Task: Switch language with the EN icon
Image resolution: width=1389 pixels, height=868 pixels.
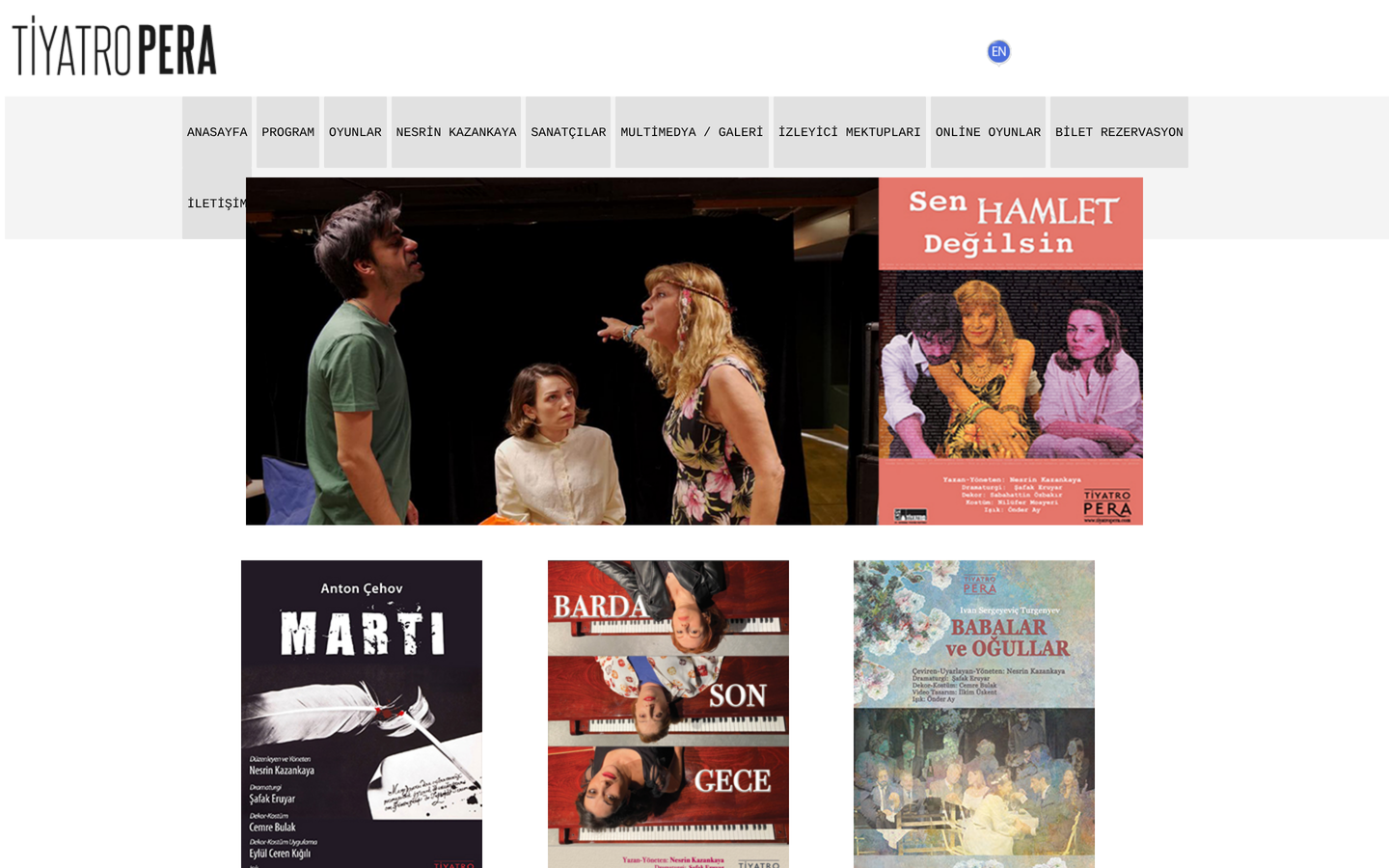Action: pos(998,51)
